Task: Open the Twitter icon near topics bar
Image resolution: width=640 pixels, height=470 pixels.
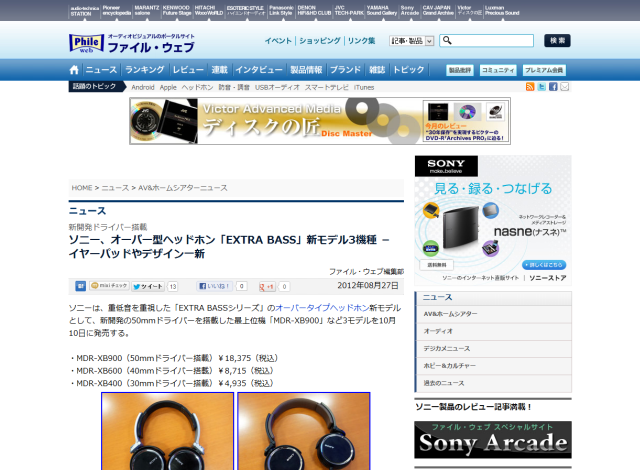Action: click(x=541, y=86)
